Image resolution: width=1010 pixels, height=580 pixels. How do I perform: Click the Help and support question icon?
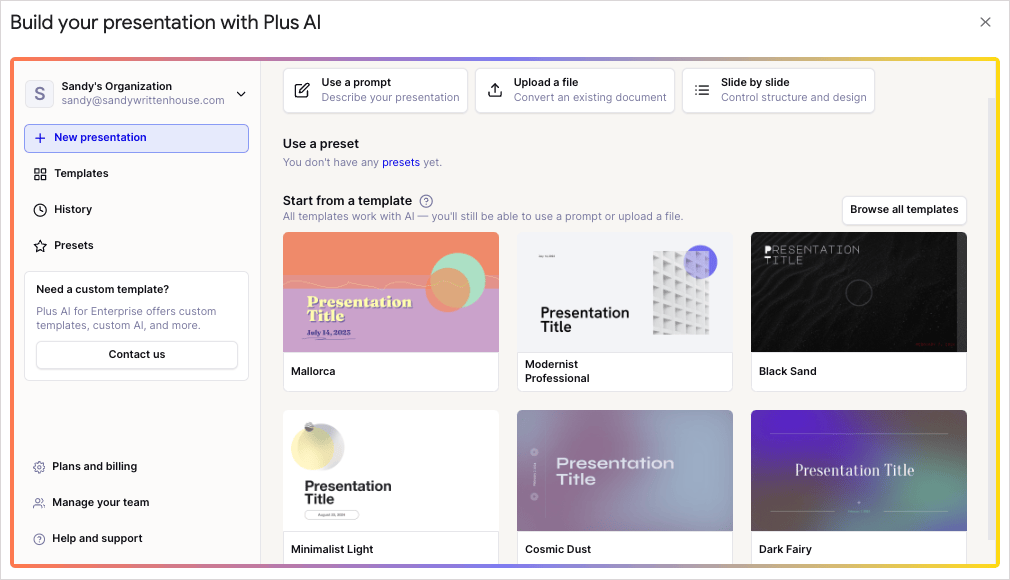pyautogui.click(x=39, y=539)
